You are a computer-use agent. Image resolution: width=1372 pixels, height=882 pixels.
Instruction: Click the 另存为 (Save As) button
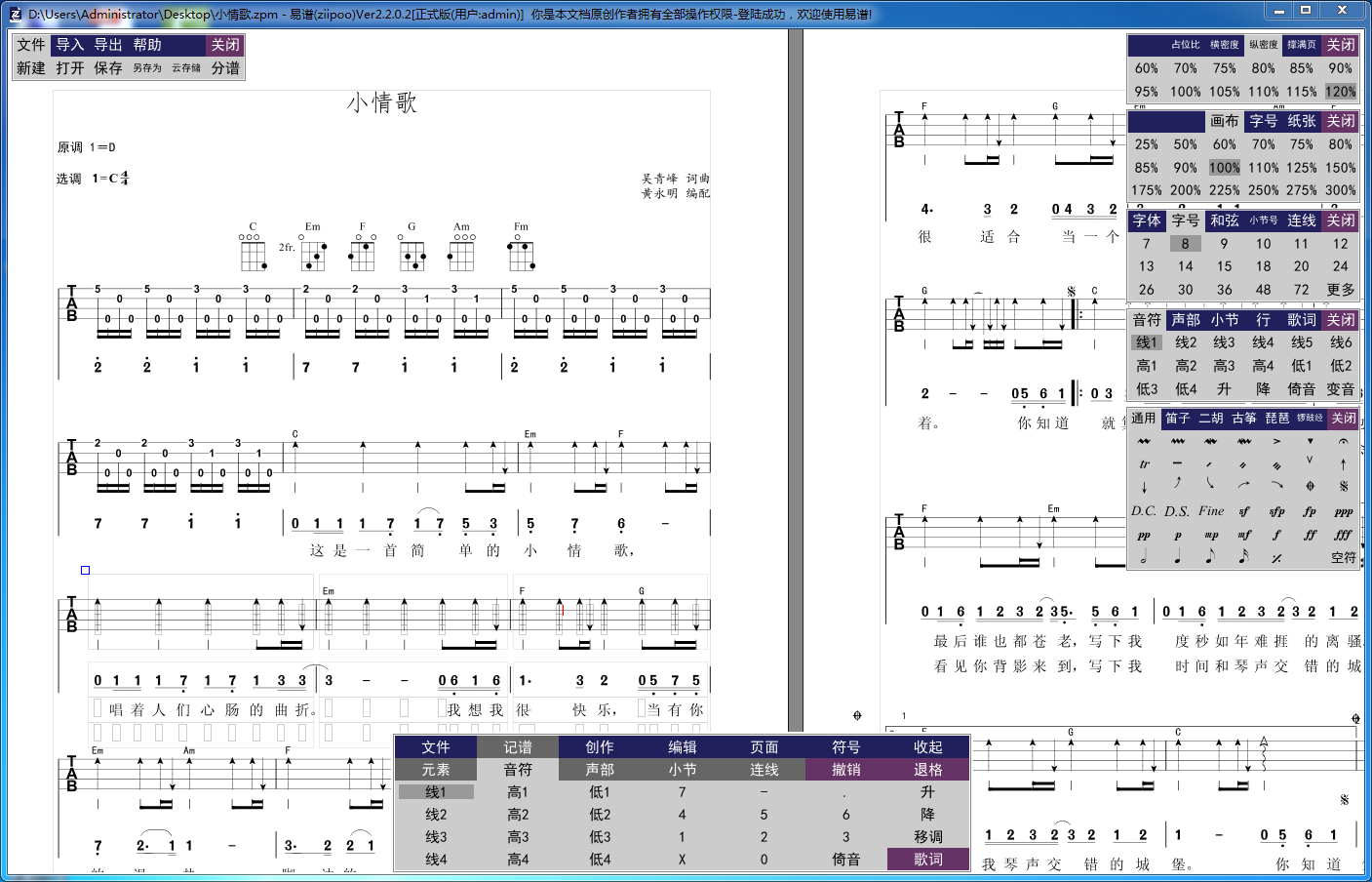point(147,68)
